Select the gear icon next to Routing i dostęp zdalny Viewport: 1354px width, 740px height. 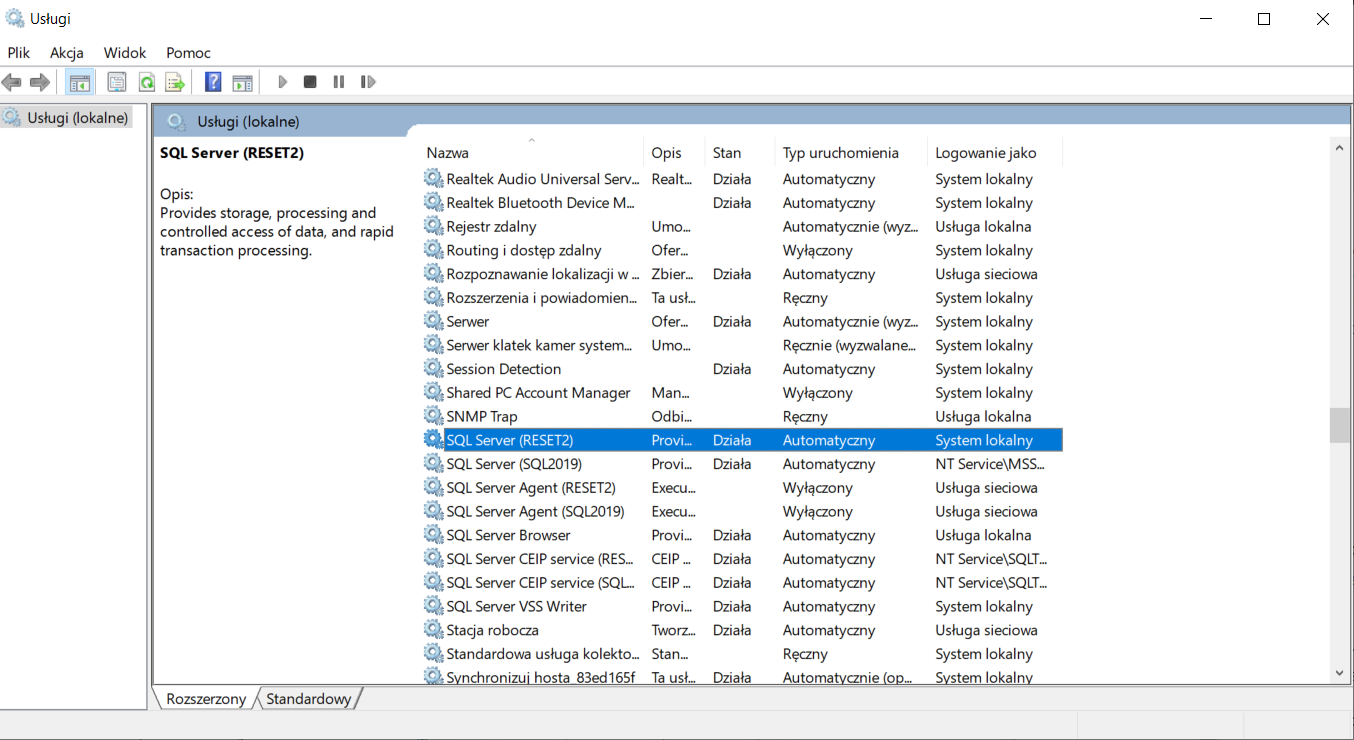[x=433, y=250]
